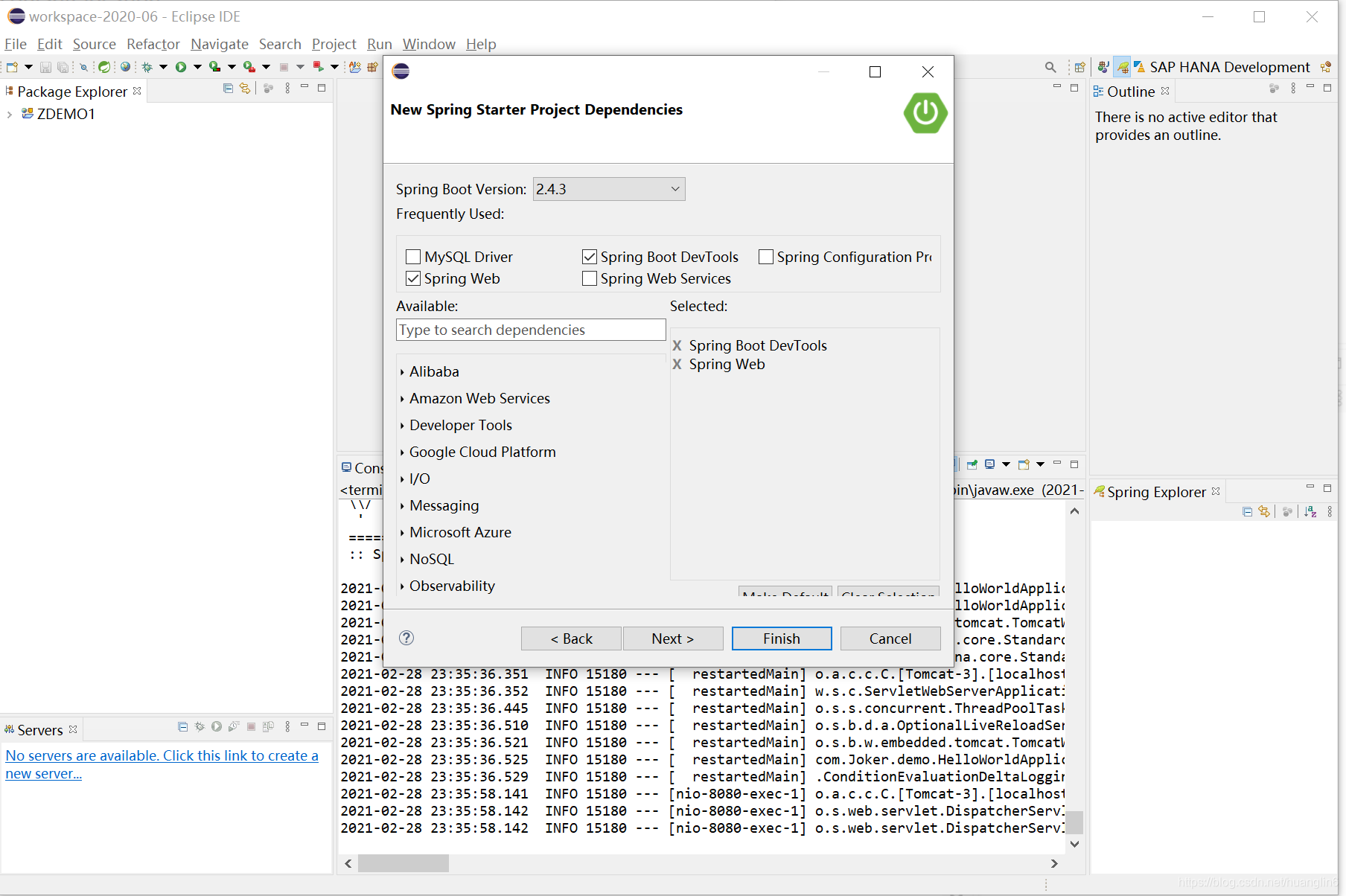The width and height of the screenshot is (1346, 896).
Task: Check the Spring Web Services checkbox
Action: (x=590, y=278)
